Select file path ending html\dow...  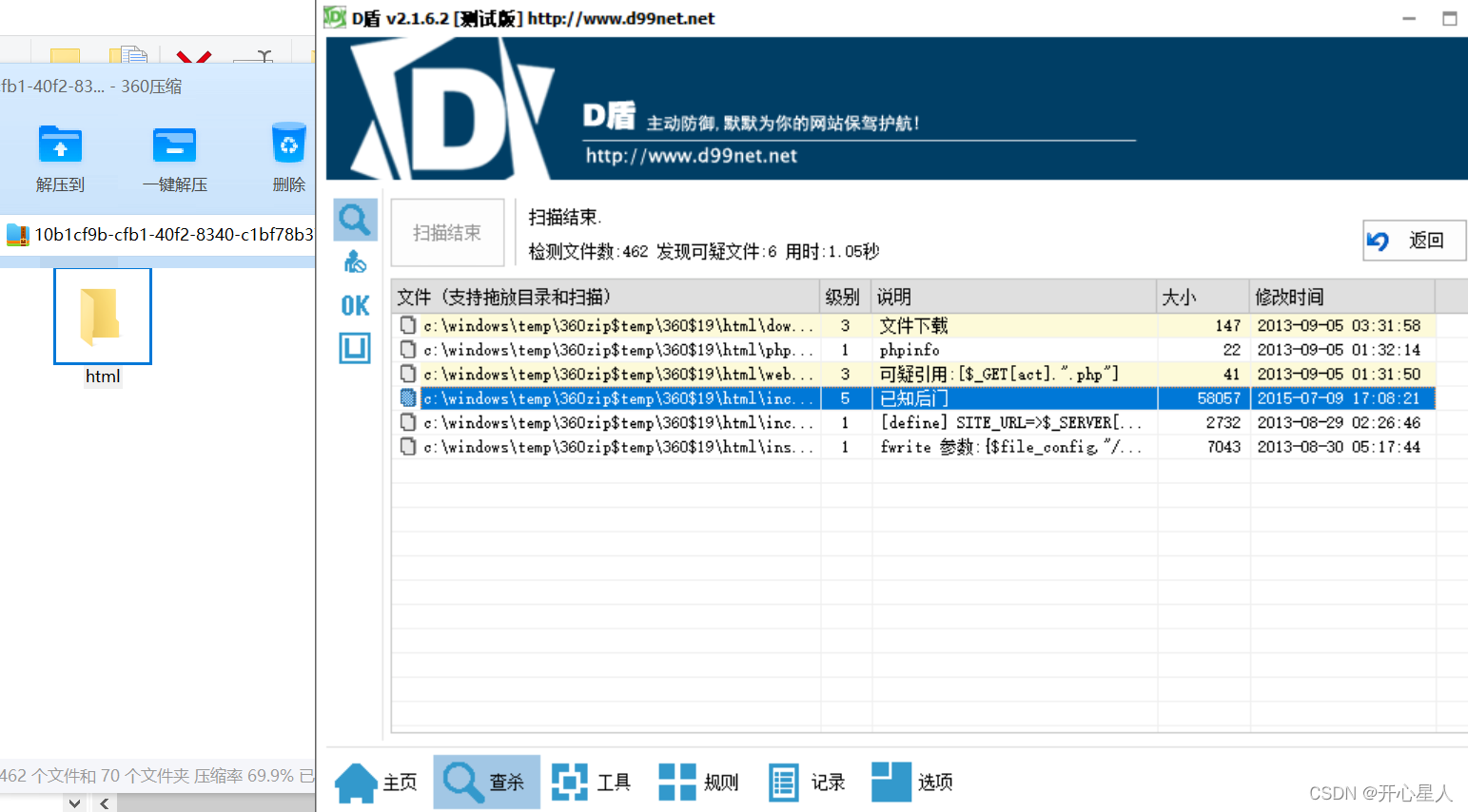(618, 325)
